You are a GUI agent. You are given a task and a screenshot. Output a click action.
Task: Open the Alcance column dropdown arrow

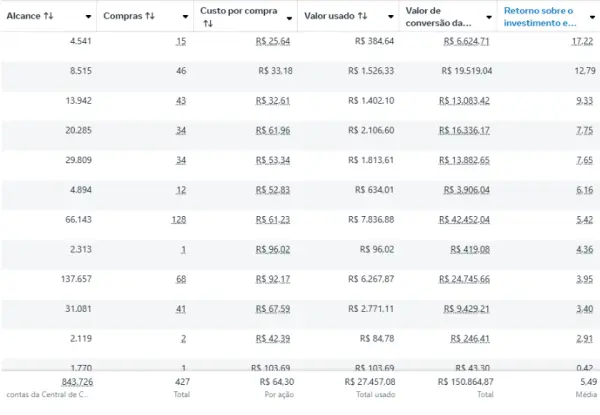(88, 16)
